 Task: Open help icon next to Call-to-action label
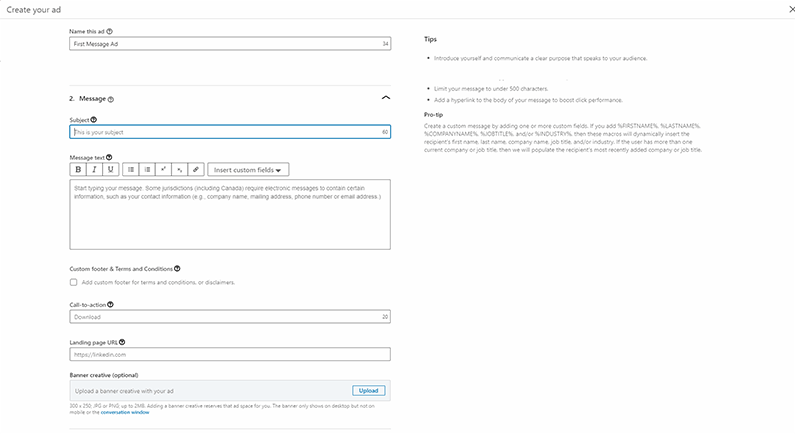111,305
